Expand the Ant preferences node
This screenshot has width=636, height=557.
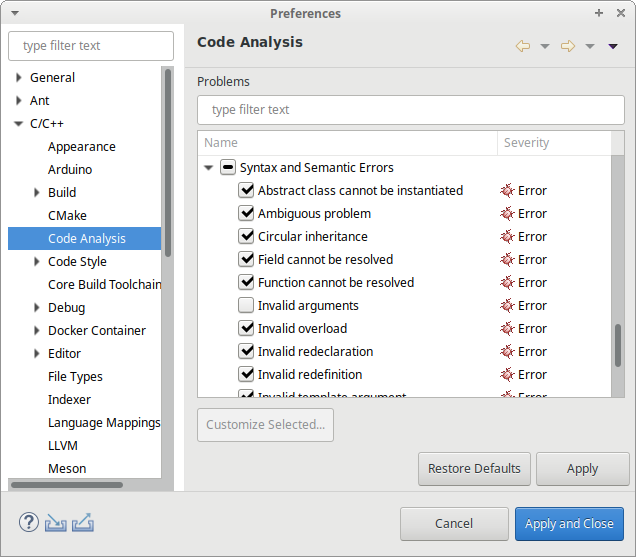[x=18, y=100]
